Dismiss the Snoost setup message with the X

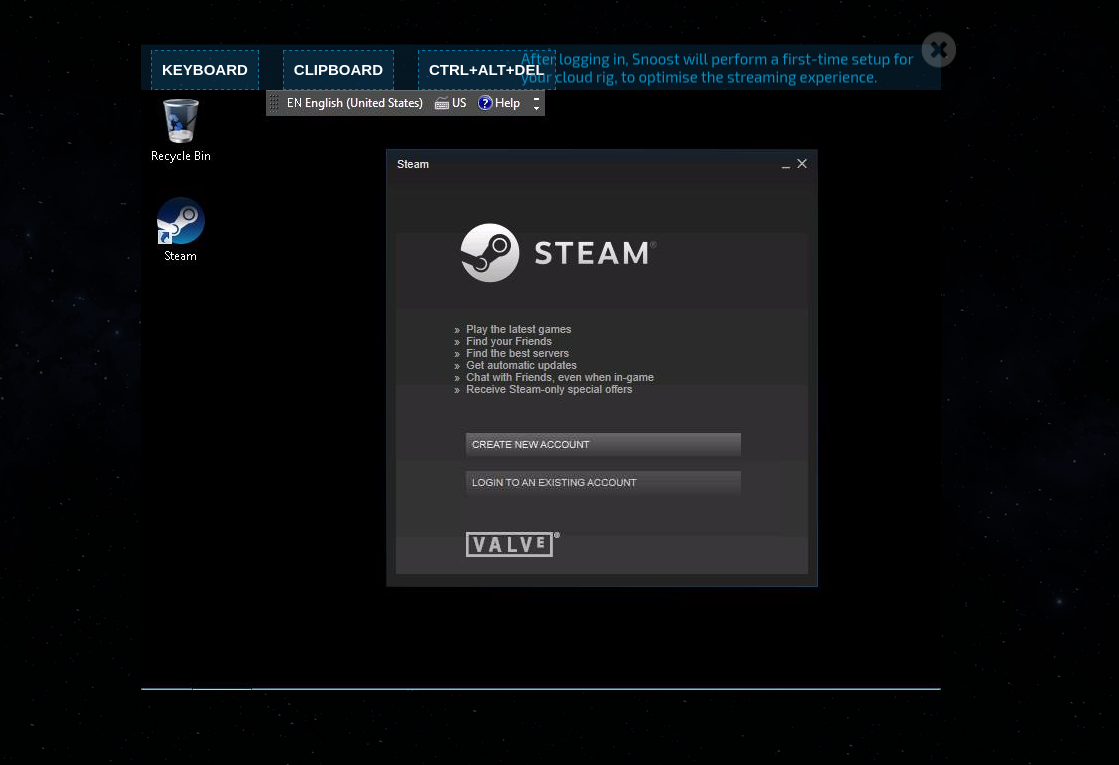(938, 50)
